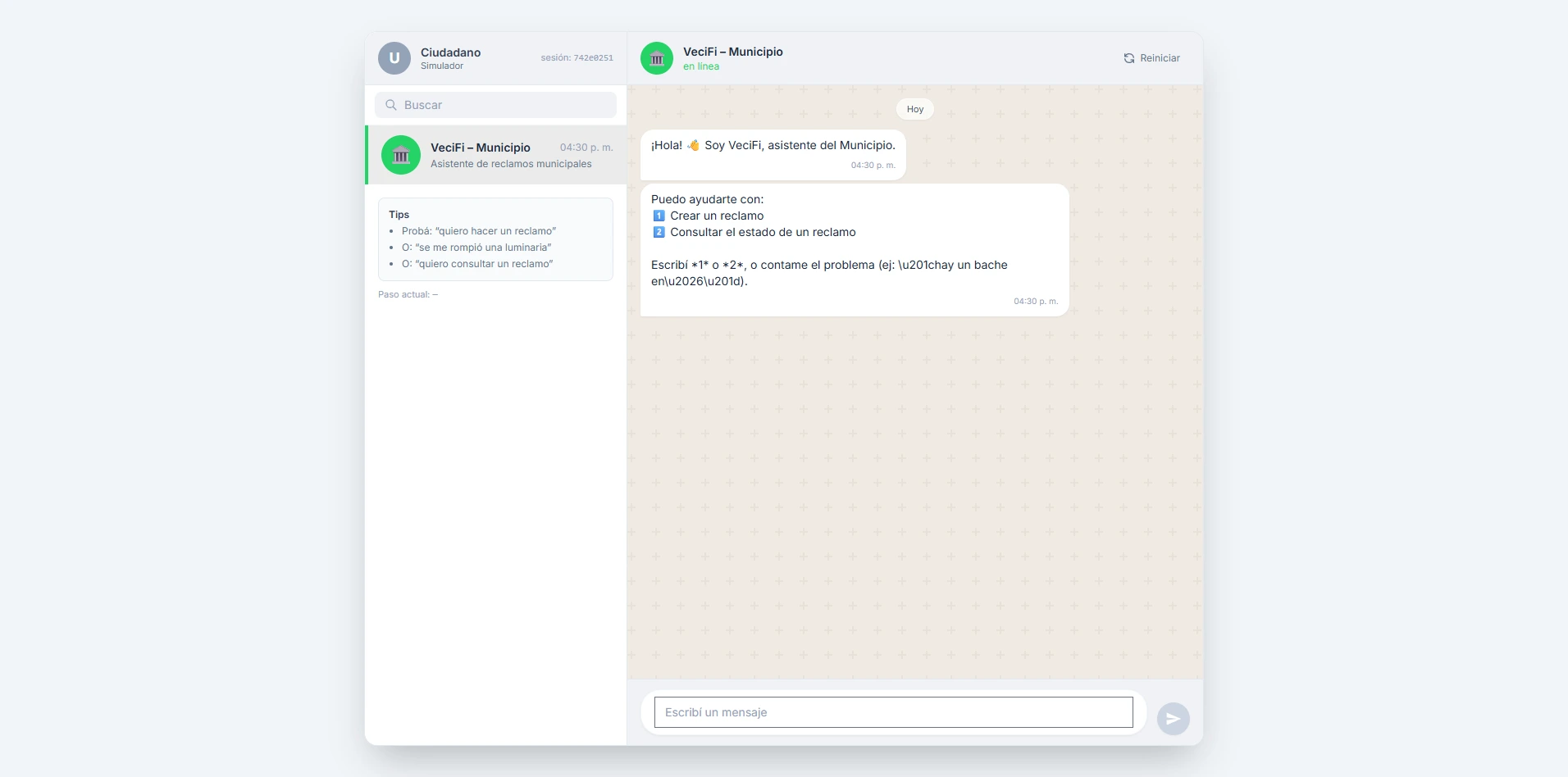Click the VeciFi avatar in chat header
The height and width of the screenshot is (777, 1568).
tap(657, 58)
